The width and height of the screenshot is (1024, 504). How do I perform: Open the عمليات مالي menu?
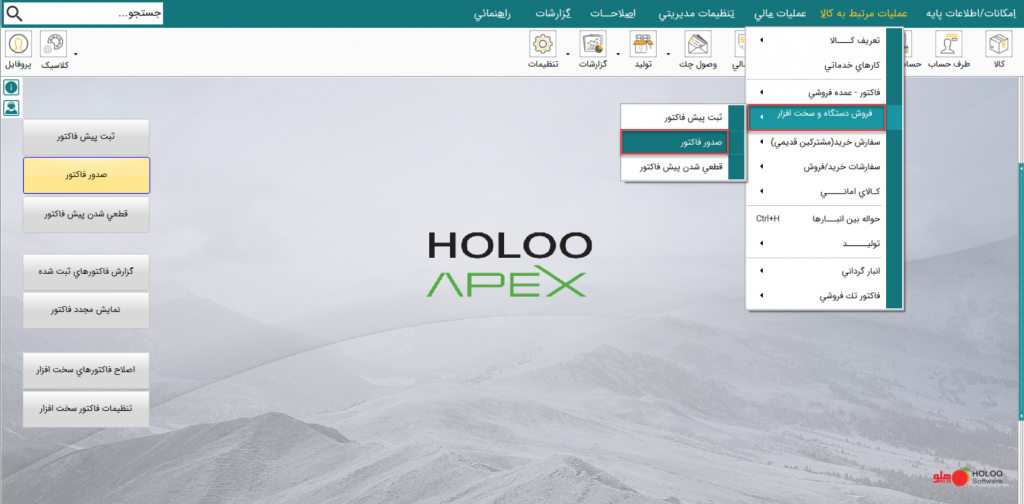click(x=780, y=14)
